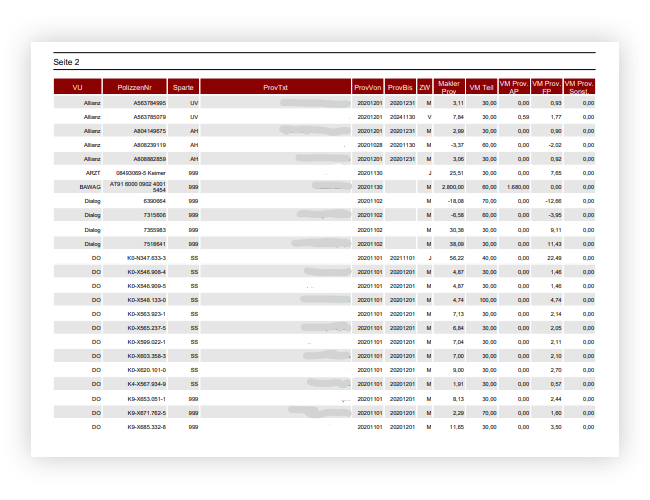Screen dimensions: 650x500
Task: Click the Makler Prov column header
Action: pyautogui.click(x=449, y=87)
